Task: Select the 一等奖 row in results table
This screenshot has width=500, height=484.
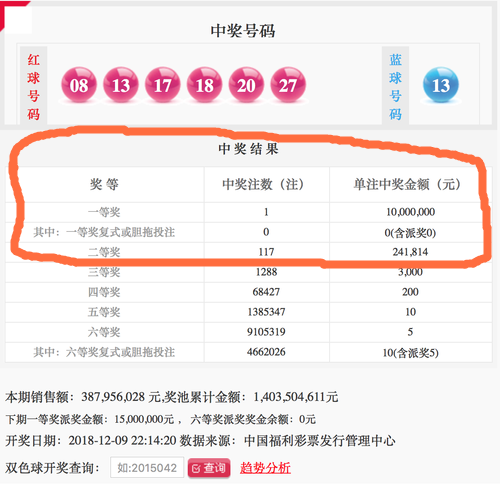Action: tap(249, 212)
